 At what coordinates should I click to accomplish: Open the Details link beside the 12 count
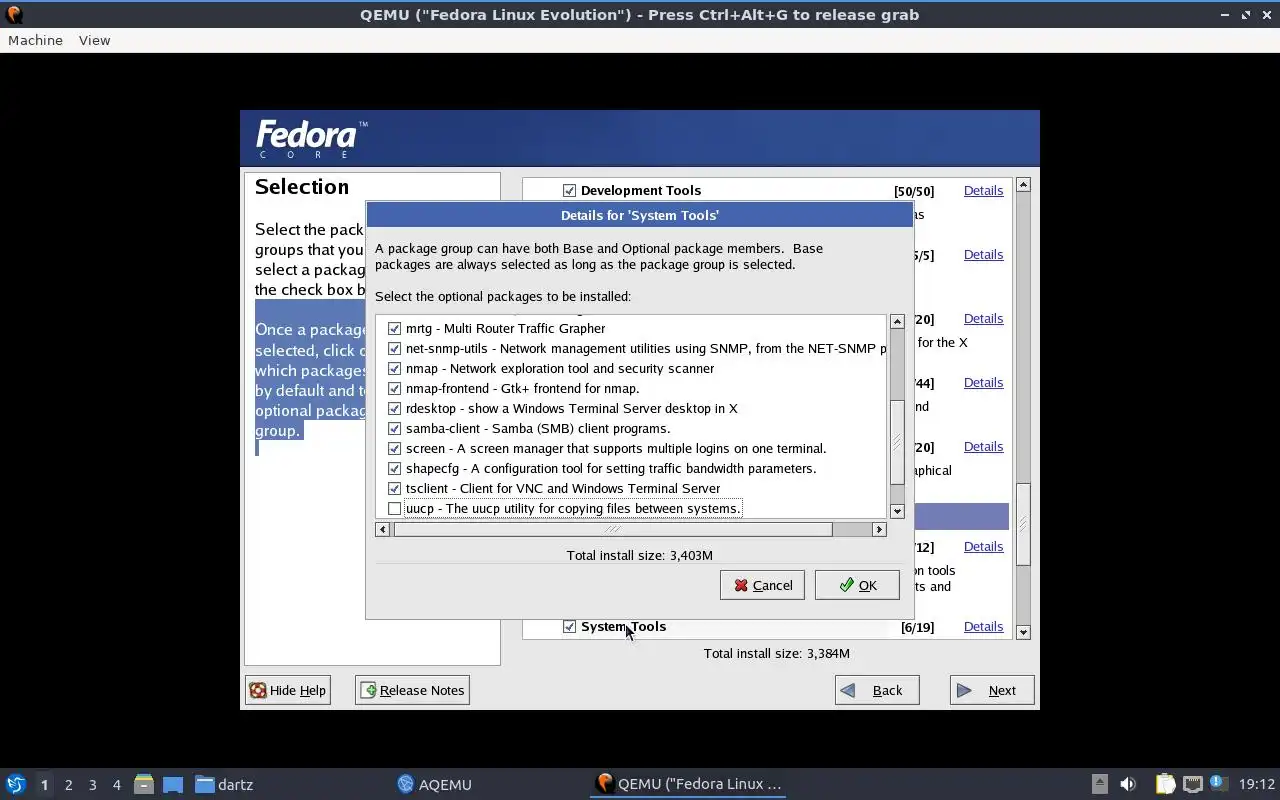tap(983, 546)
